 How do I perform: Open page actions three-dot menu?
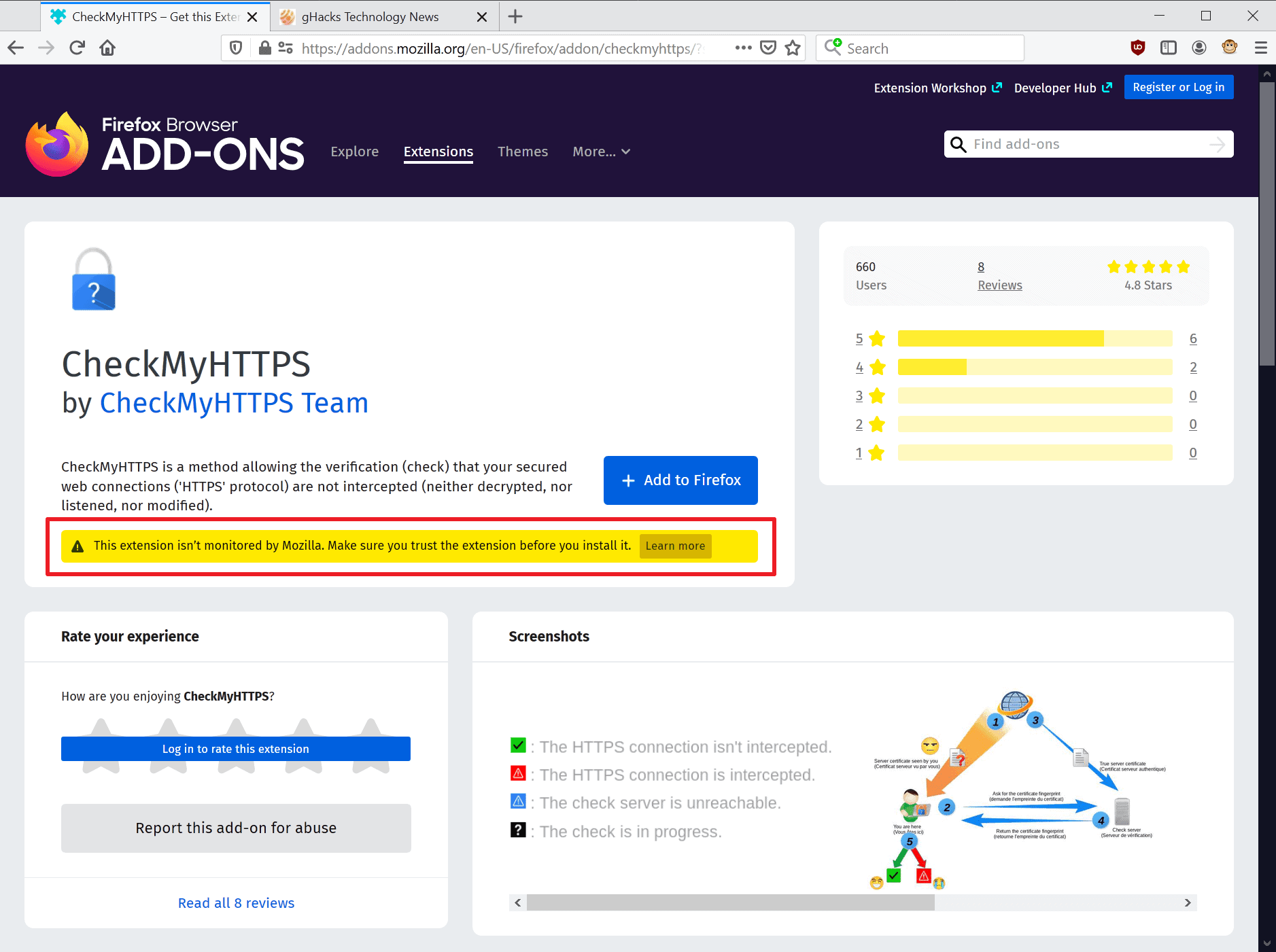click(x=743, y=48)
